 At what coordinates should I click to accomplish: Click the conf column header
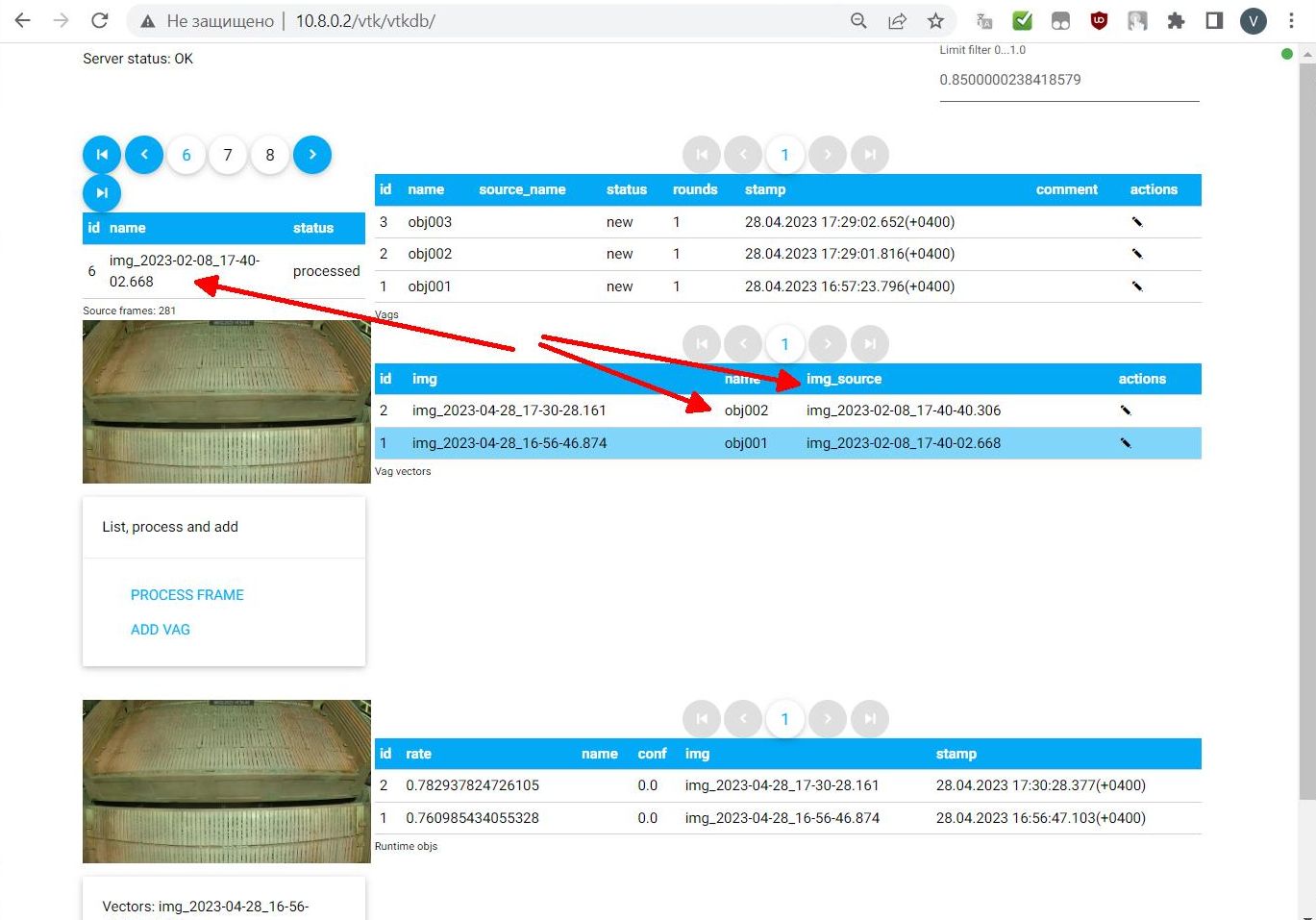pyautogui.click(x=652, y=754)
